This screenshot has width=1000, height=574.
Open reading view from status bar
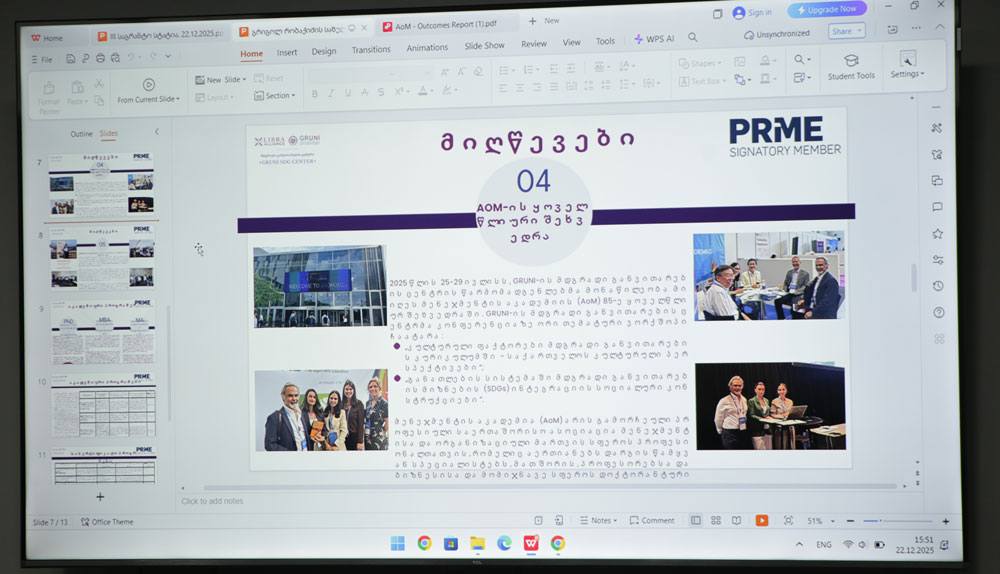pyautogui.click(x=737, y=520)
